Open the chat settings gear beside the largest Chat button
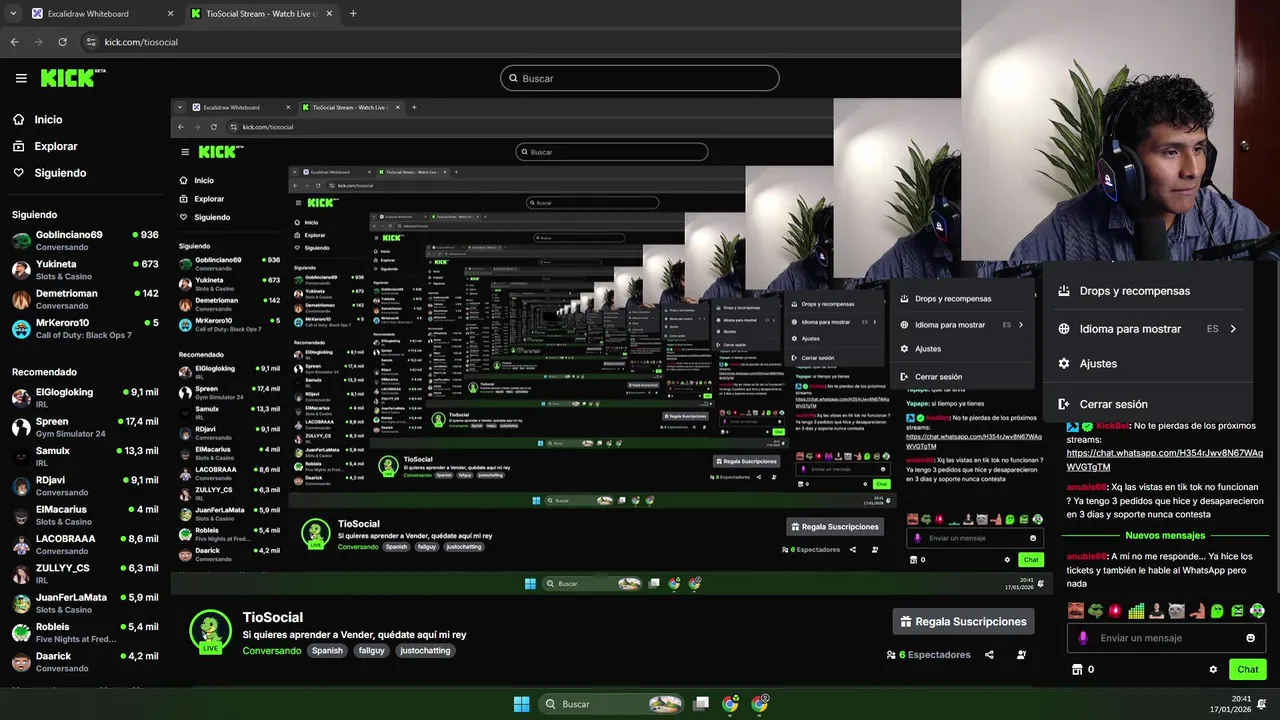Screen dimensions: 1280x720 point(1213,669)
